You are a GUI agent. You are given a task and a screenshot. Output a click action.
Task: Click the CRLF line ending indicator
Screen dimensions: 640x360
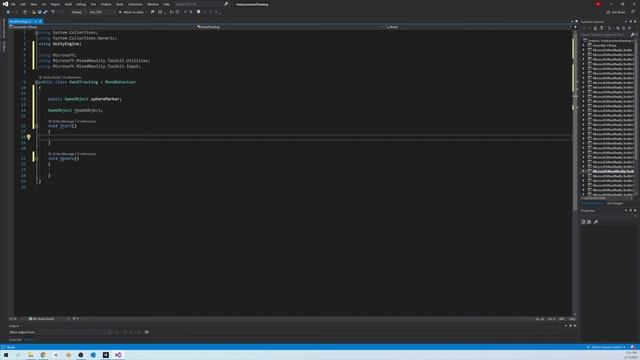click(572, 319)
